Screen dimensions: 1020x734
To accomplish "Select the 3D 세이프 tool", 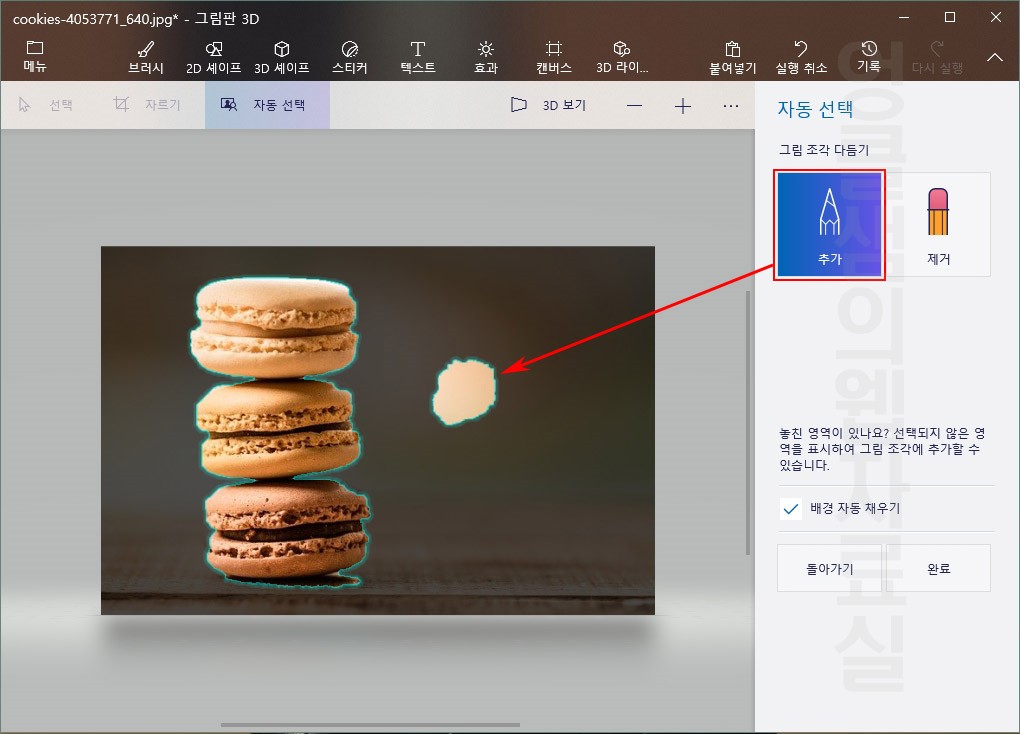I will pyautogui.click(x=282, y=55).
